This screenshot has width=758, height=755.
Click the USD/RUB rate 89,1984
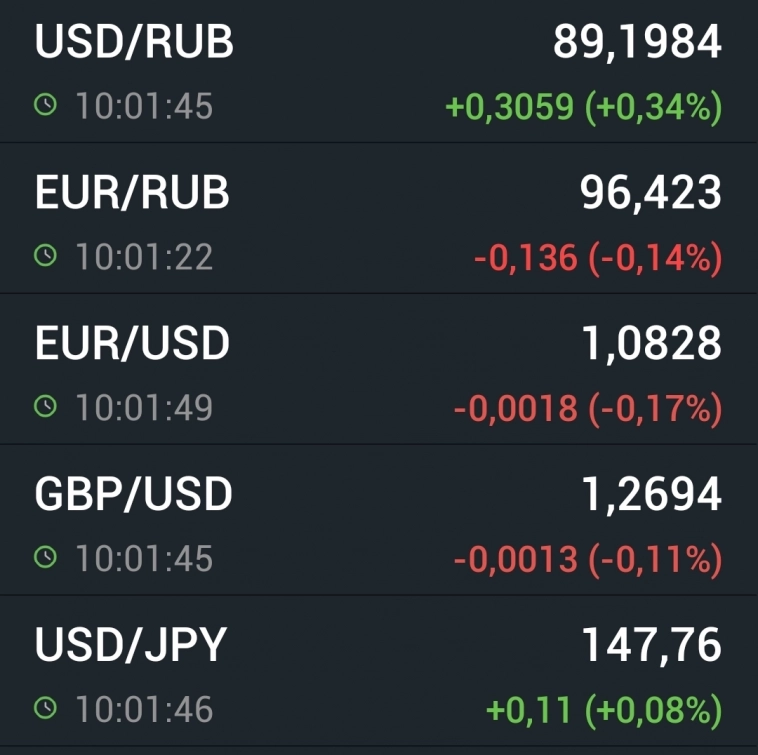pyautogui.click(x=637, y=43)
